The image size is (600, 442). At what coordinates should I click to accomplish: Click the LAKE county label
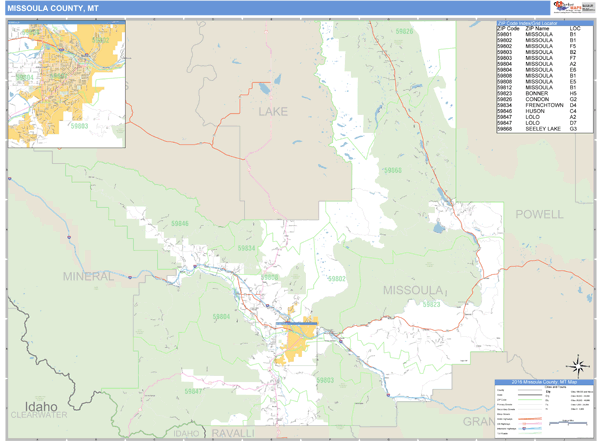(x=272, y=111)
